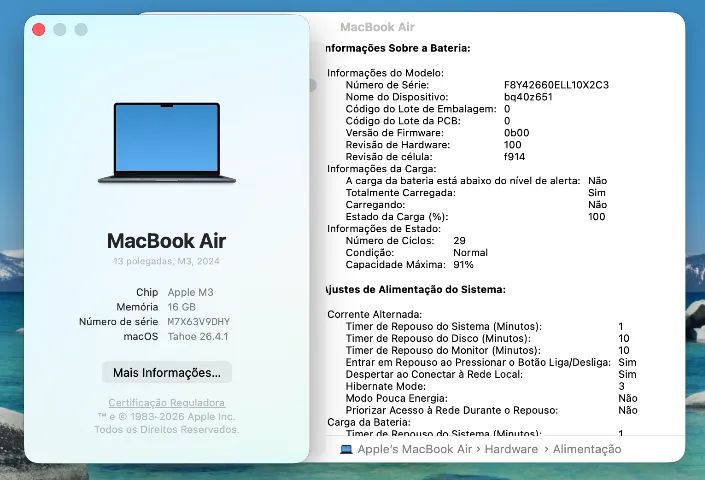Click the greyed minimize button in About window
705x480 pixels.
tap(60, 30)
